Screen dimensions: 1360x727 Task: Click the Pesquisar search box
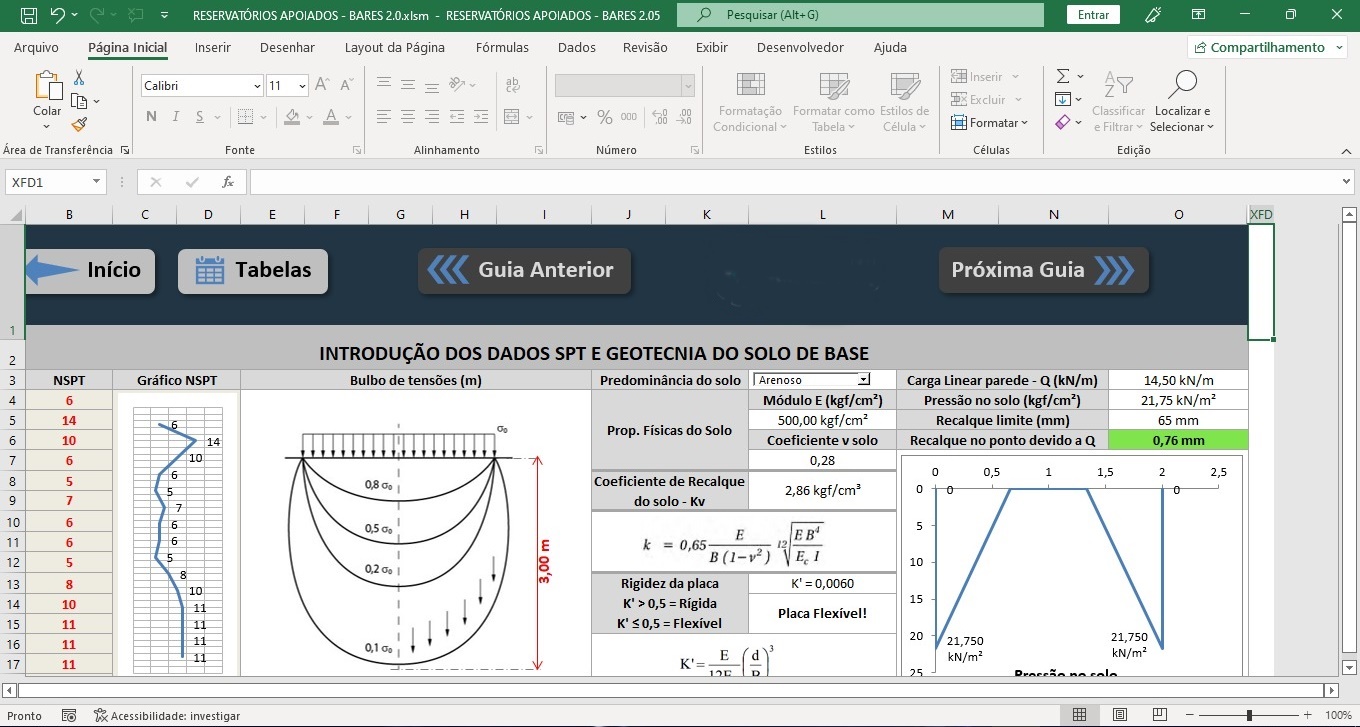pos(860,15)
